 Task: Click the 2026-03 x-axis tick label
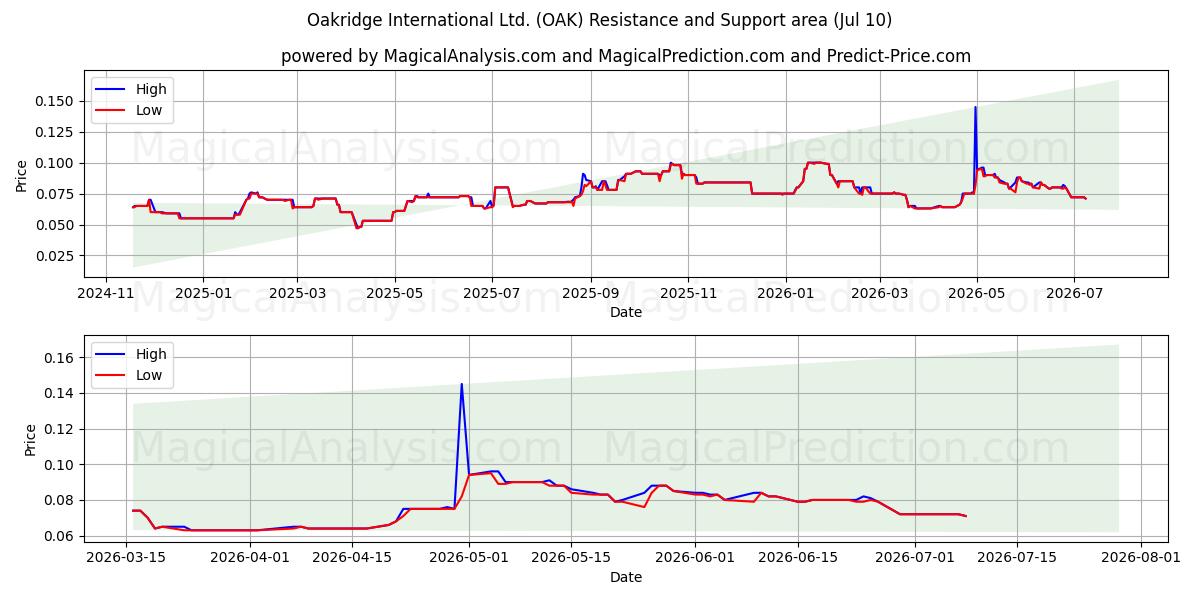click(878, 295)
